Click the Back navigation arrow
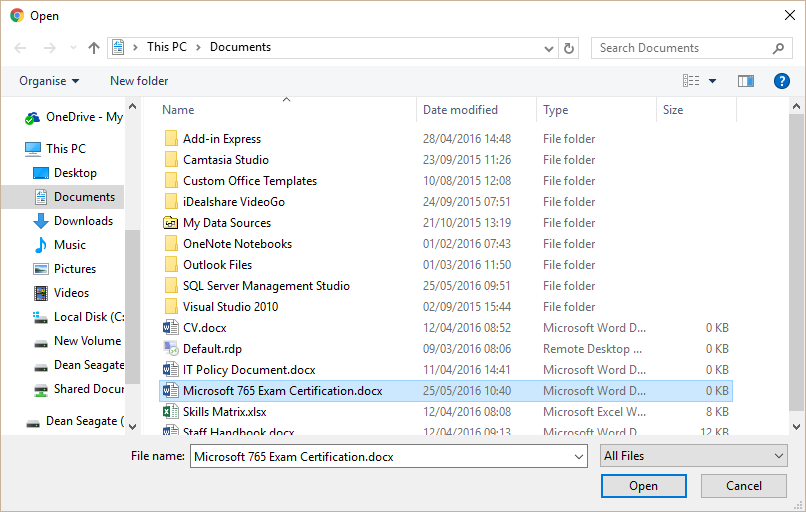806x512 pixels. pos(21,48)
